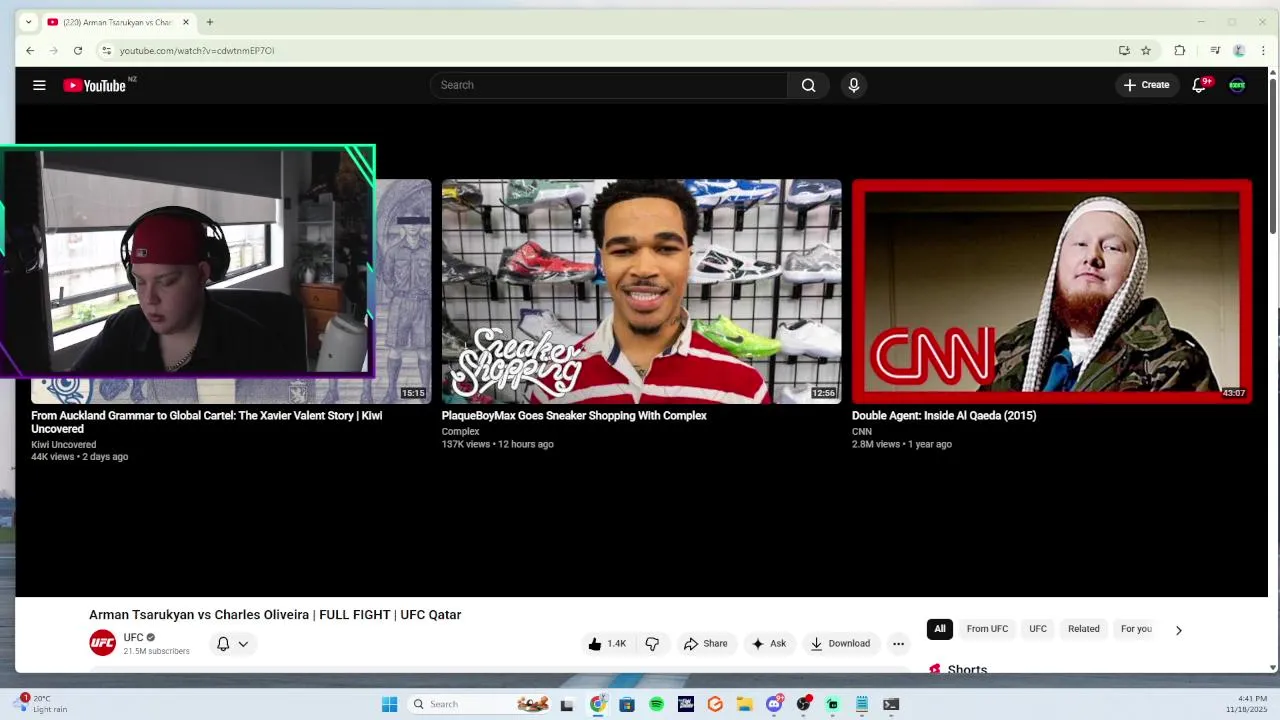Play the PlaqueBoyMax Sneaker Shopping thumbnail
This screenshot has height=720, width=1280.
point(641,291)
